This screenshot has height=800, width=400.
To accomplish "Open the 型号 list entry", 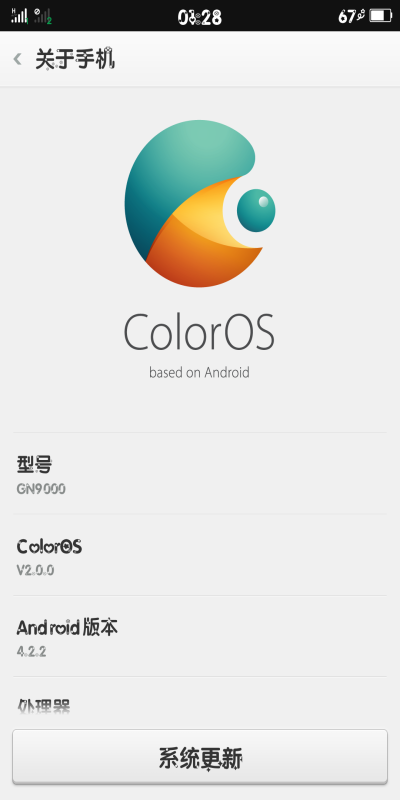I will pos(200,473).
